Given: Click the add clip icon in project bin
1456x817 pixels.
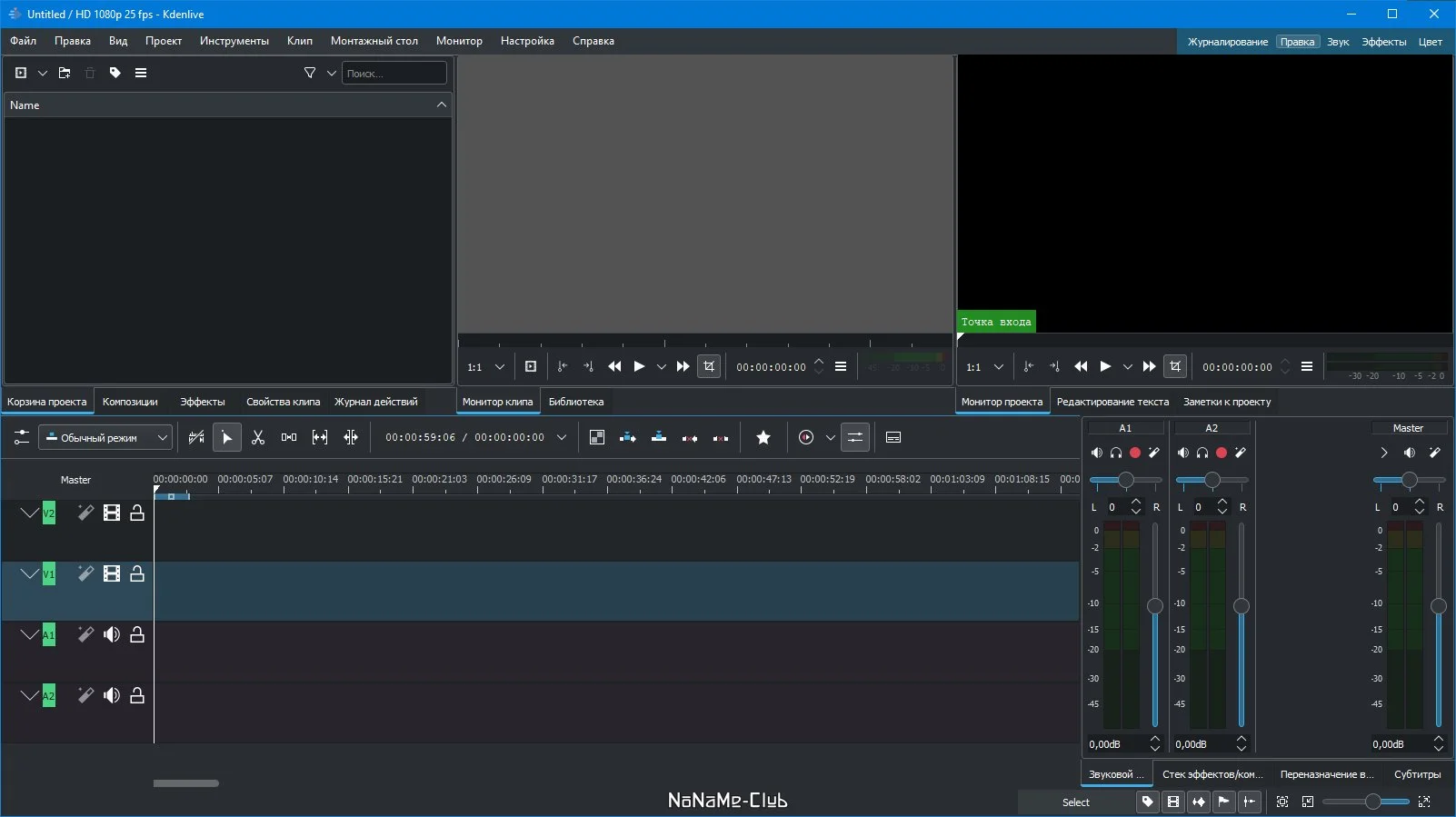Looking at the screenshot, I should click(x=21, y=73).
